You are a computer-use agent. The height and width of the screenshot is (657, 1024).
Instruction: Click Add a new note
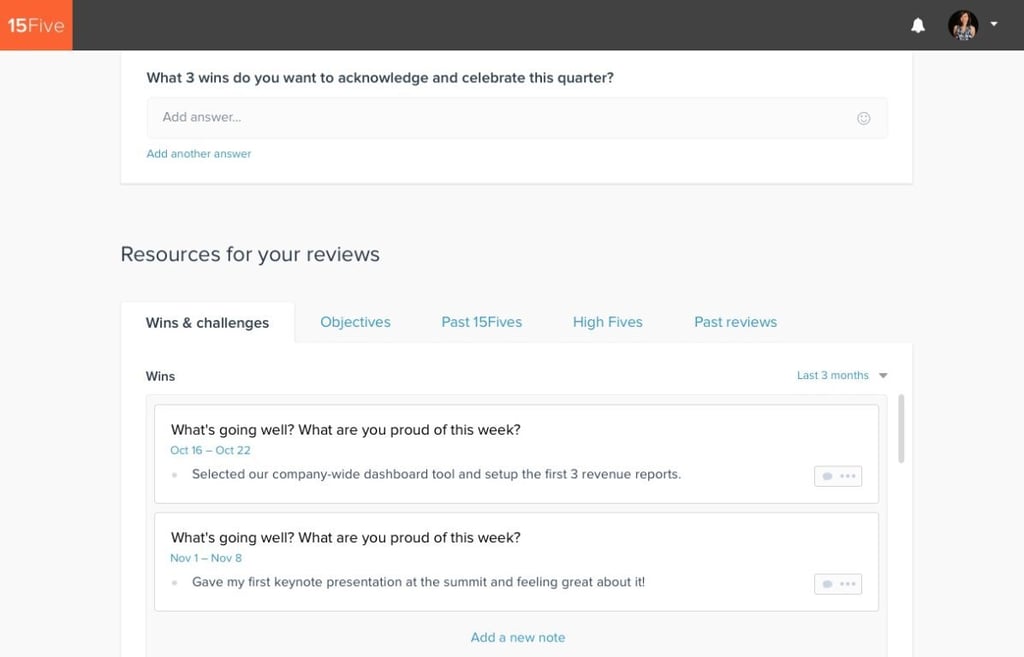[517, 637]
